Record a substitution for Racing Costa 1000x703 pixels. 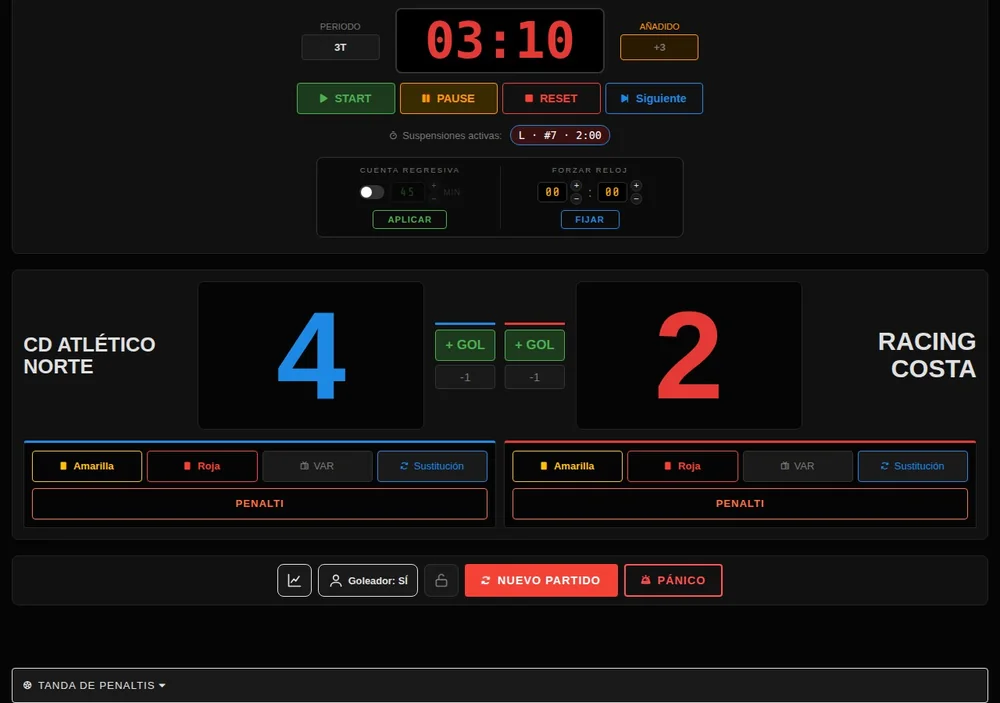[x=913, y=466]
